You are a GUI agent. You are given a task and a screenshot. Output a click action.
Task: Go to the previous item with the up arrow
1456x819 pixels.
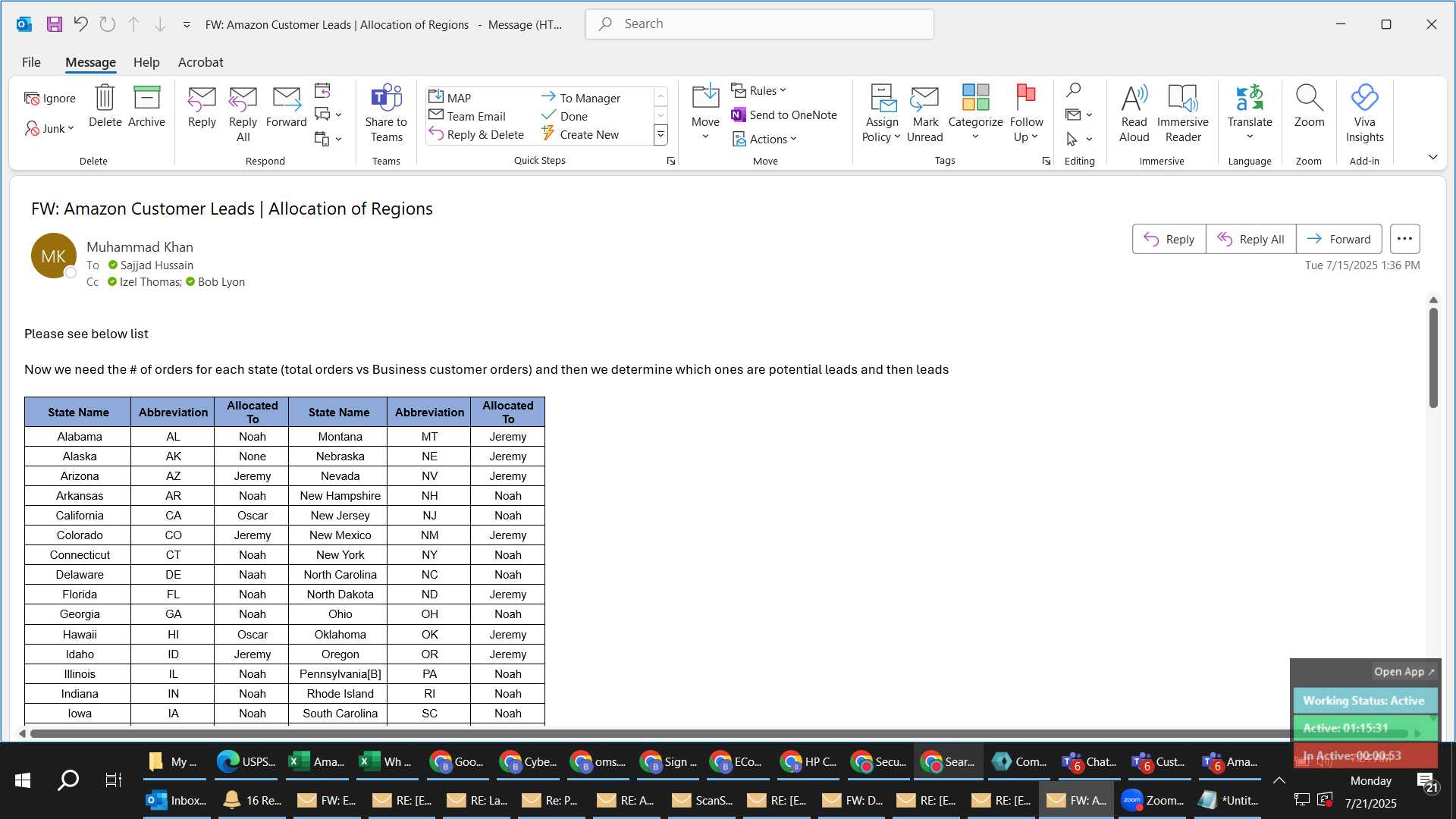click(133, 24)
